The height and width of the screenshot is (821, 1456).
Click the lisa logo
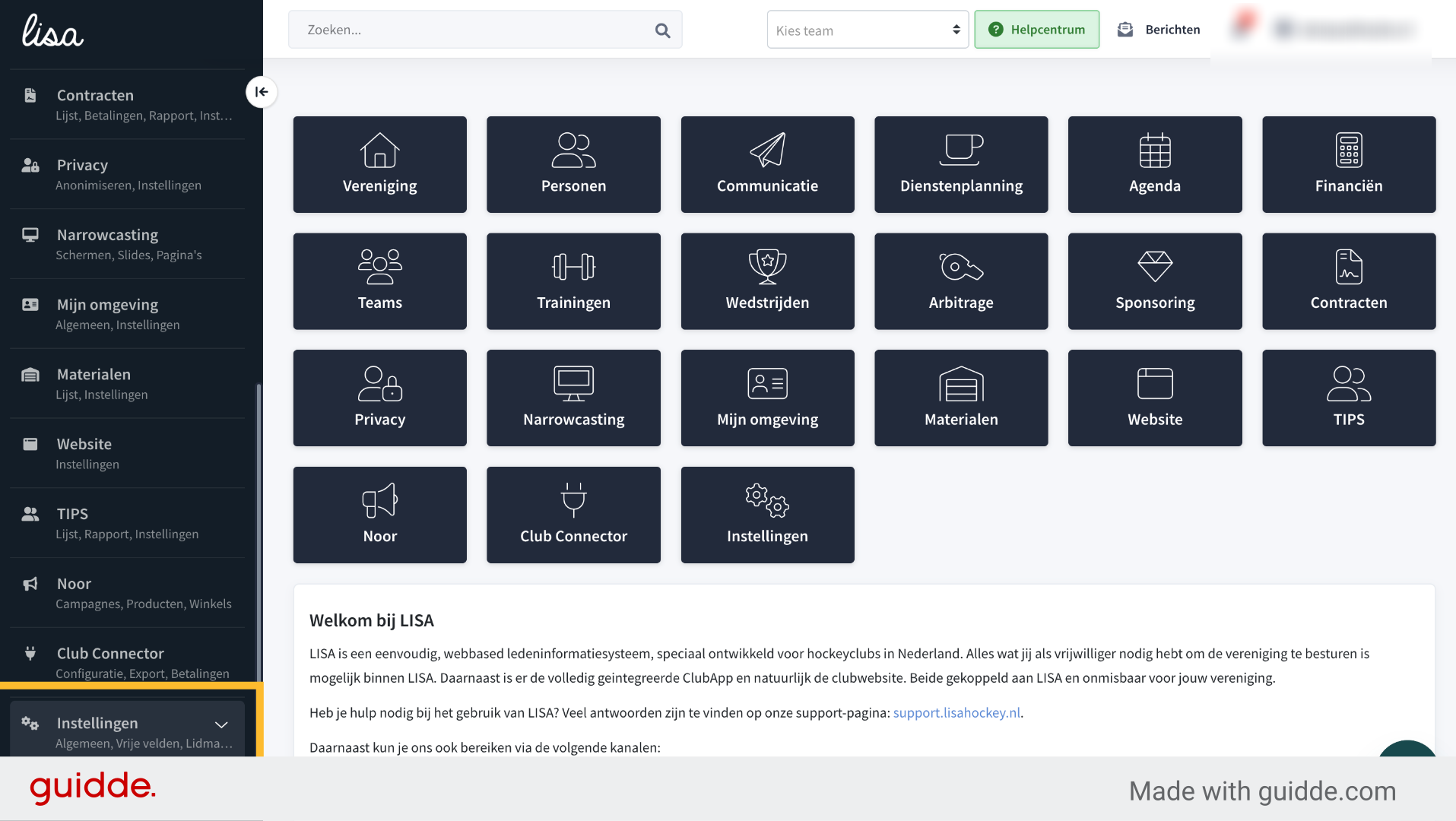(52, 31)
